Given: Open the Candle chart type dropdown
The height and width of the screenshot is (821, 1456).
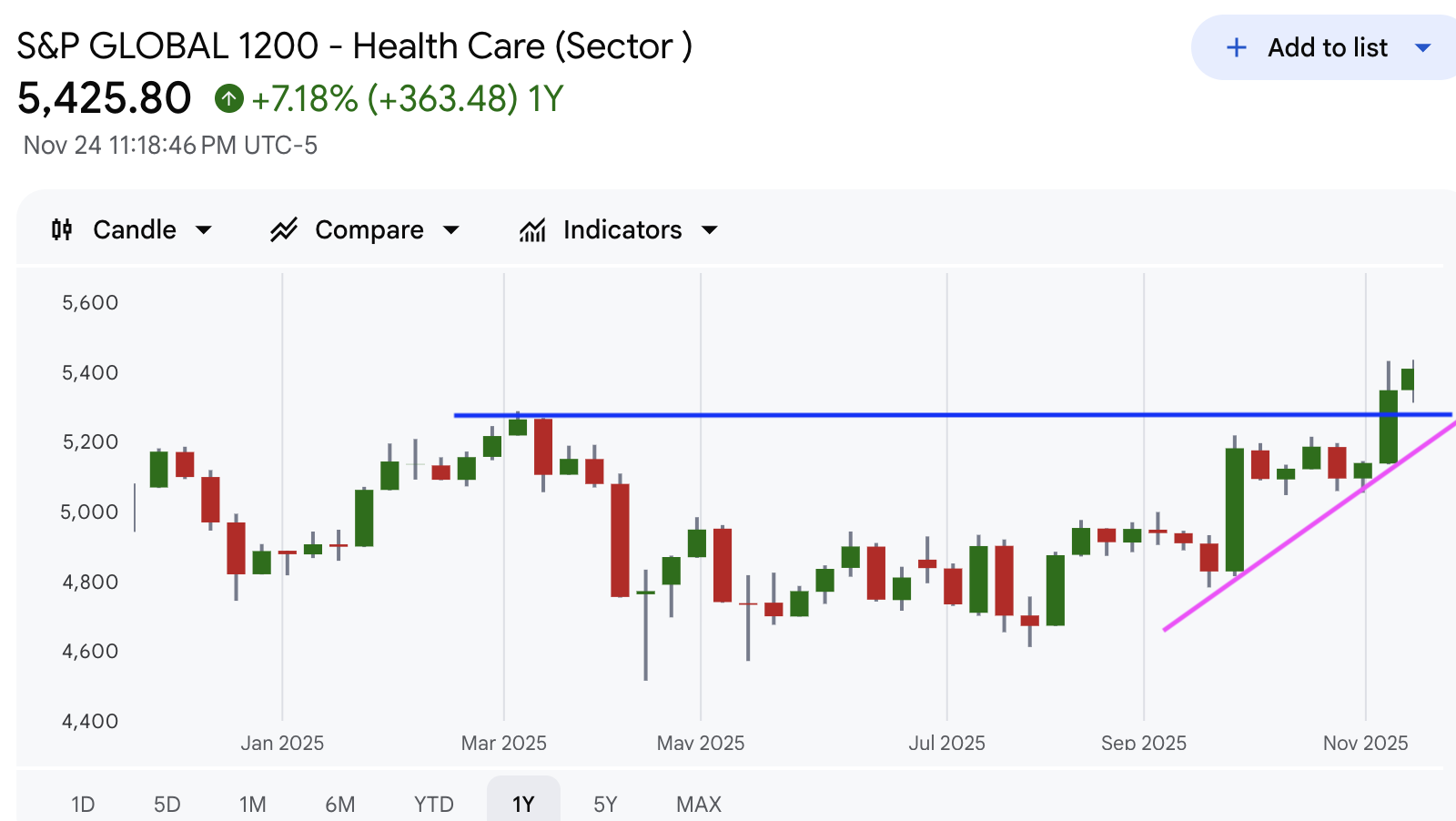Looking at the screenshot, I should (x=204, y=230).
